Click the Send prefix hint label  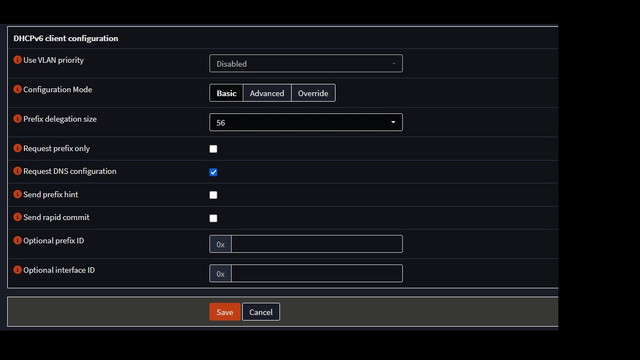tap(51, 195)
